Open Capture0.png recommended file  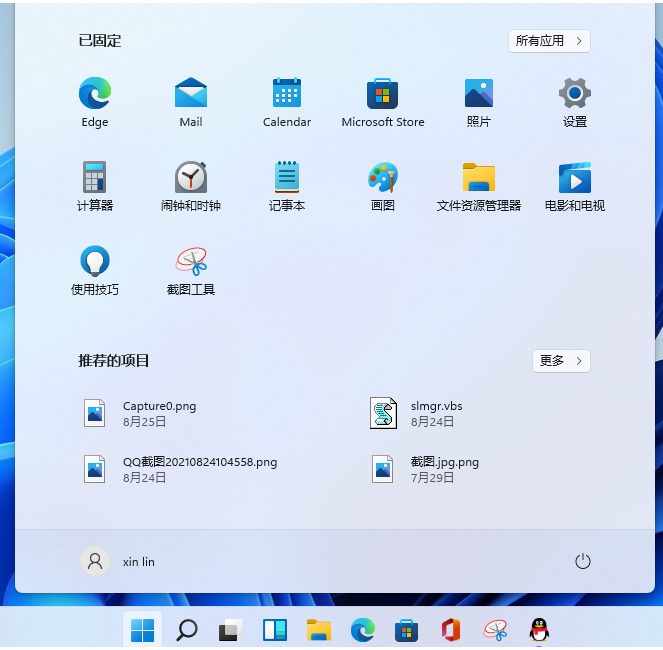(x=140, y=413)
